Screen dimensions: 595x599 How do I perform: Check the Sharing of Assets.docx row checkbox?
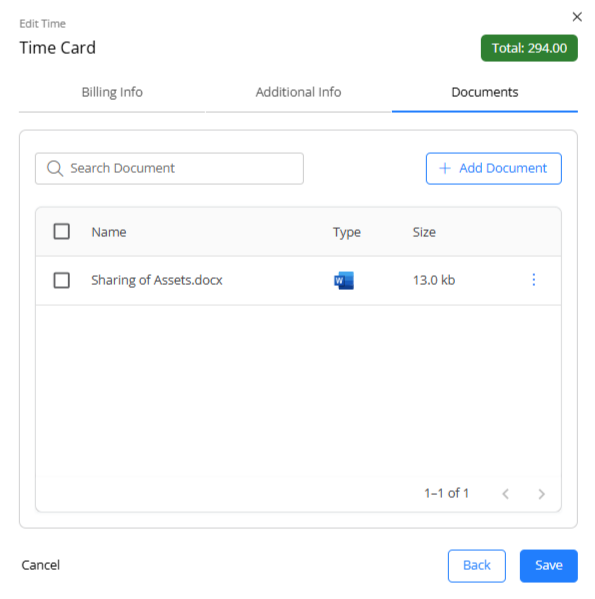[61, 280]
